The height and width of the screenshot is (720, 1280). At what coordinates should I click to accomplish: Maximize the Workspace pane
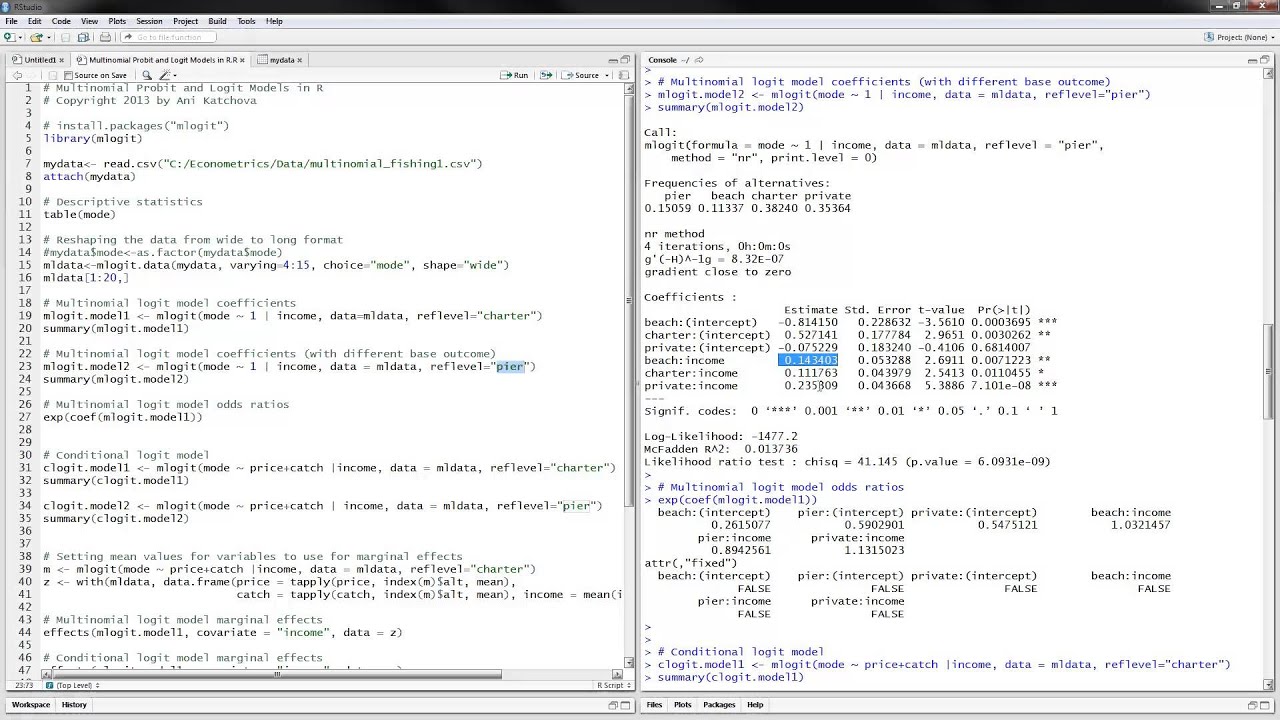[625, 704]
